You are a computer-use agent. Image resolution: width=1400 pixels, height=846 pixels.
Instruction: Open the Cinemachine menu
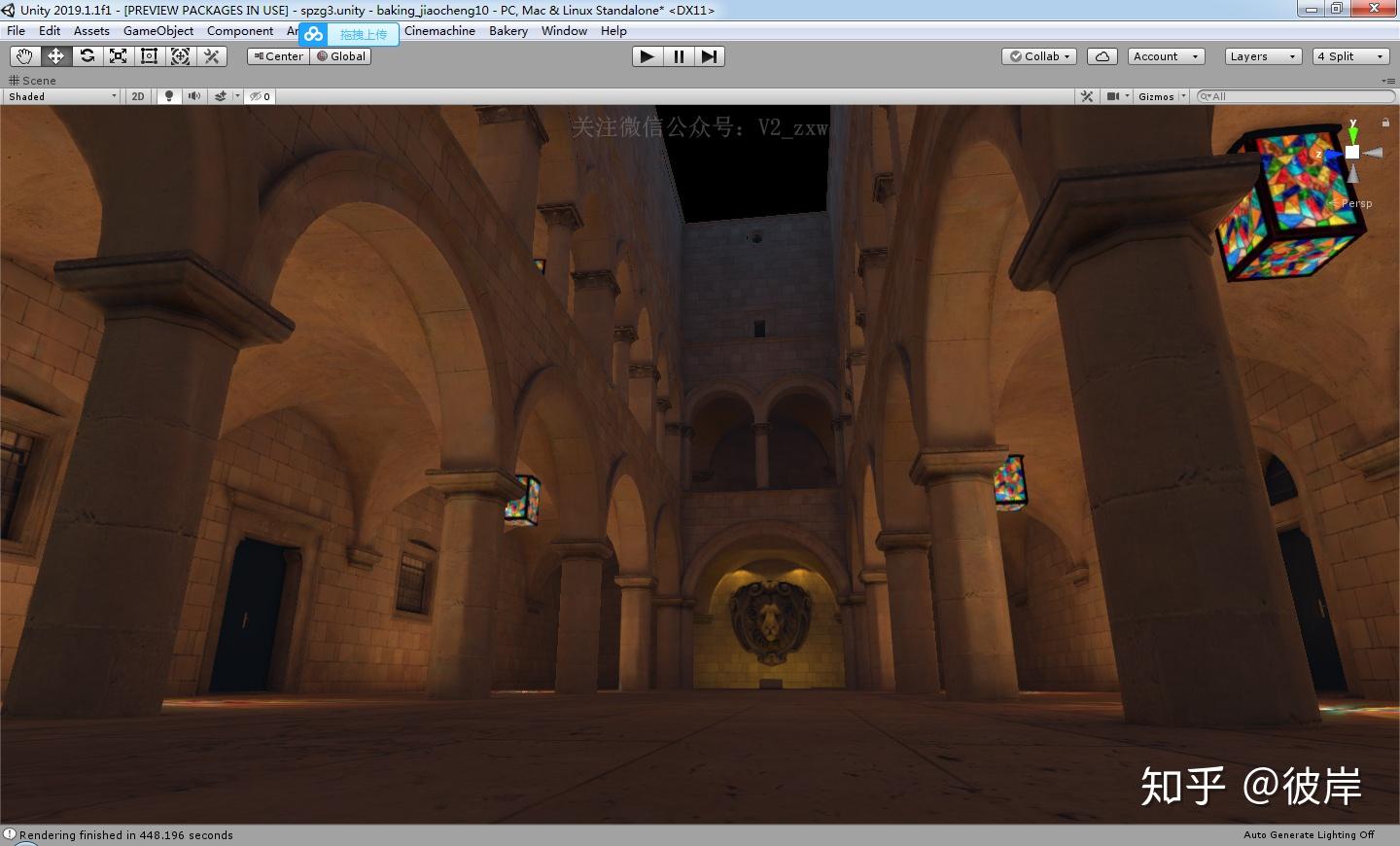(439, 31)
